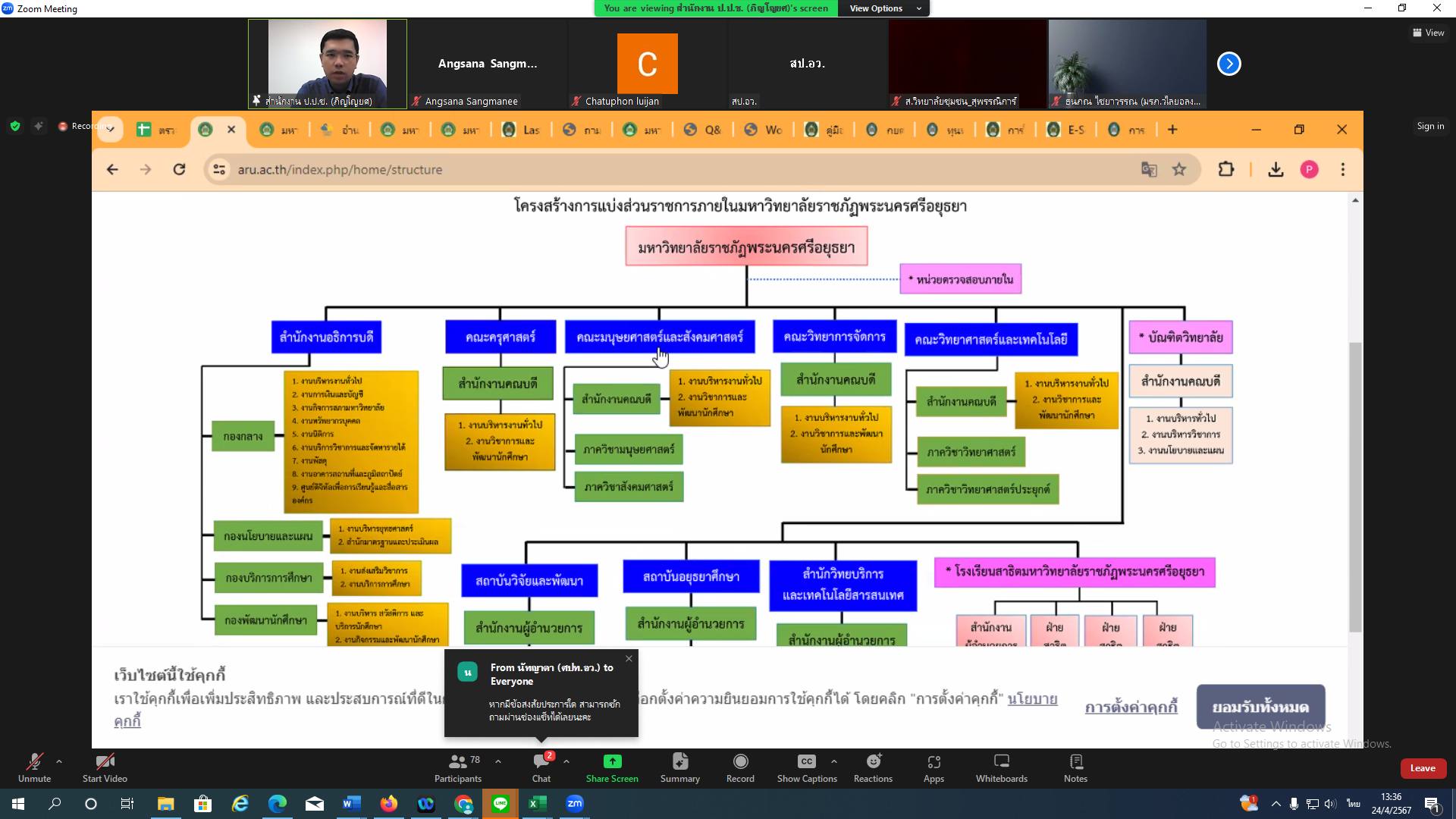Open the LINE app in the taskbar

[x=500, y=804]
